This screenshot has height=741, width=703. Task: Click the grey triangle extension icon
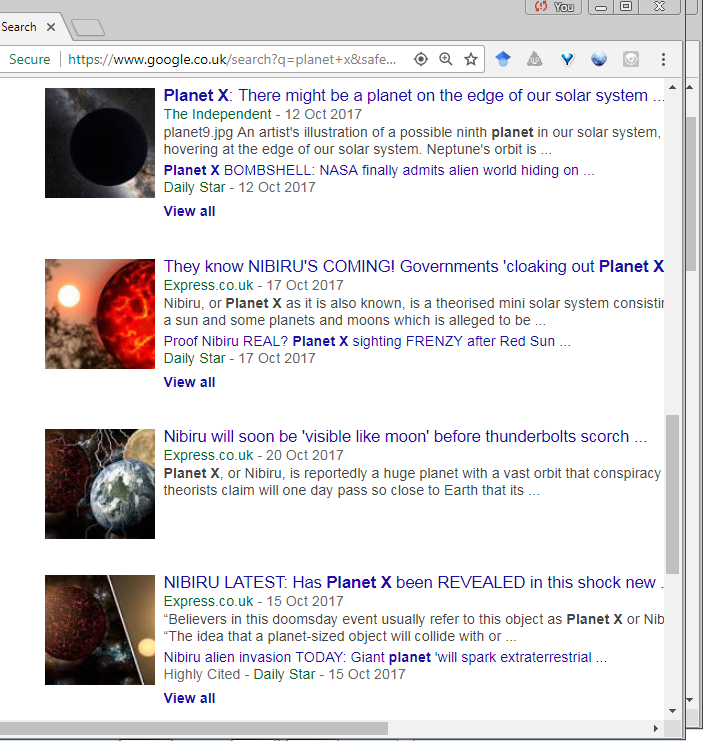tap(535, 59)
